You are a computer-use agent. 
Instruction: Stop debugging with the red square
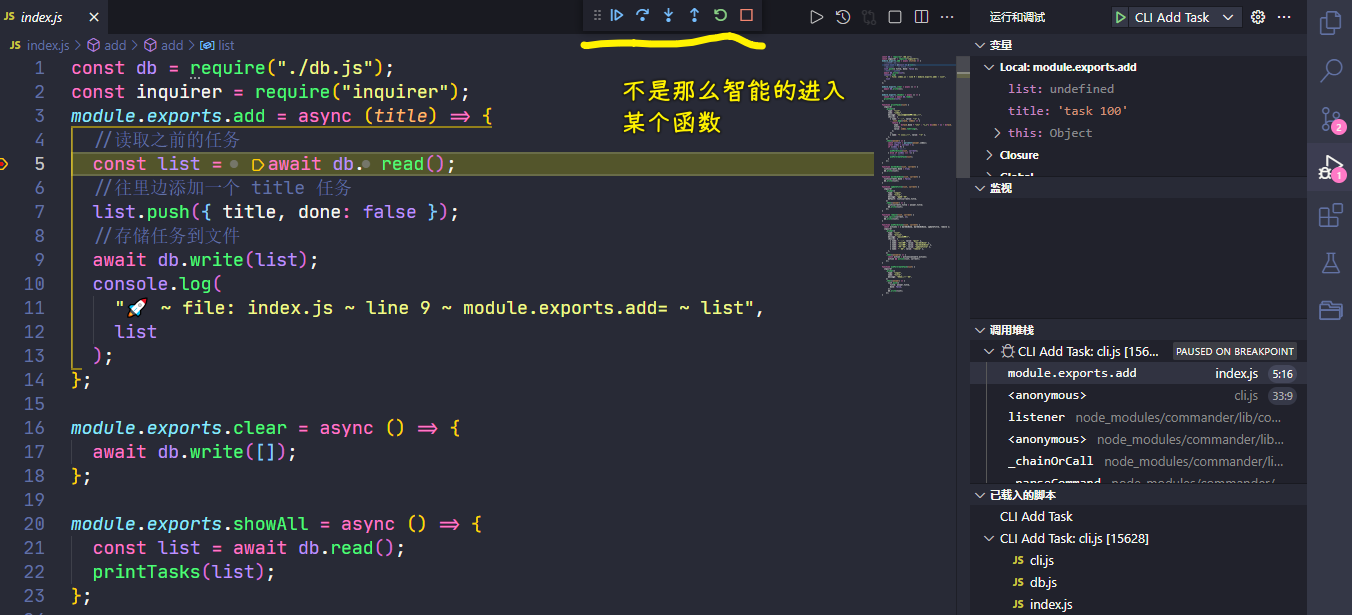click(746, 15)
